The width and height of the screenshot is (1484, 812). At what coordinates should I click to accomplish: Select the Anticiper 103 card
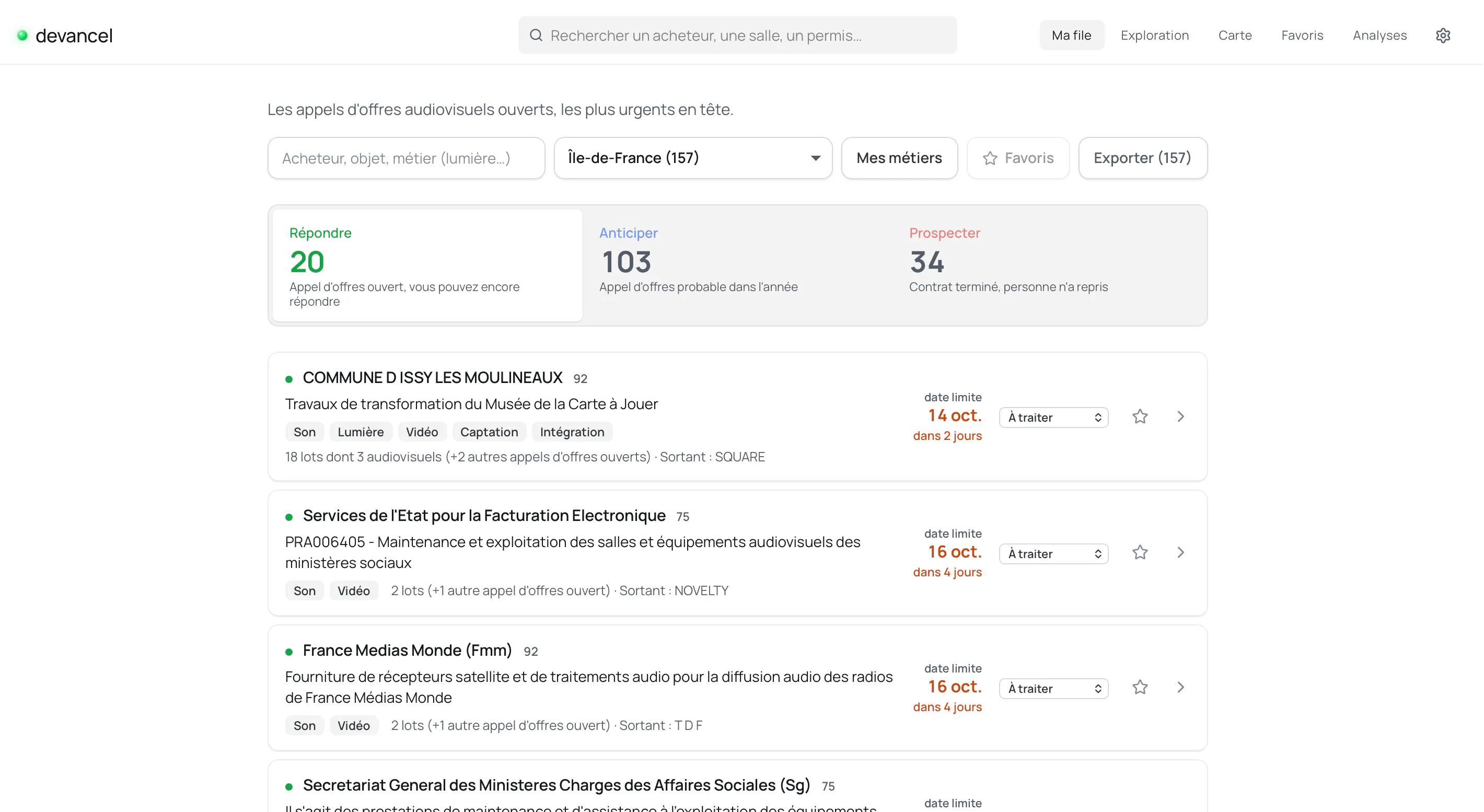[x=738, y=265]
